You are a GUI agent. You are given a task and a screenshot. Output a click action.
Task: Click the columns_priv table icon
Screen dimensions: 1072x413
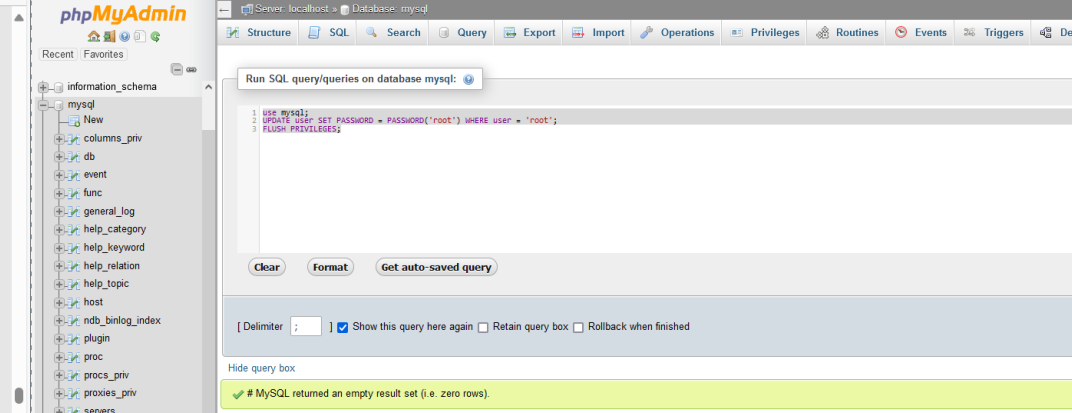74,139
